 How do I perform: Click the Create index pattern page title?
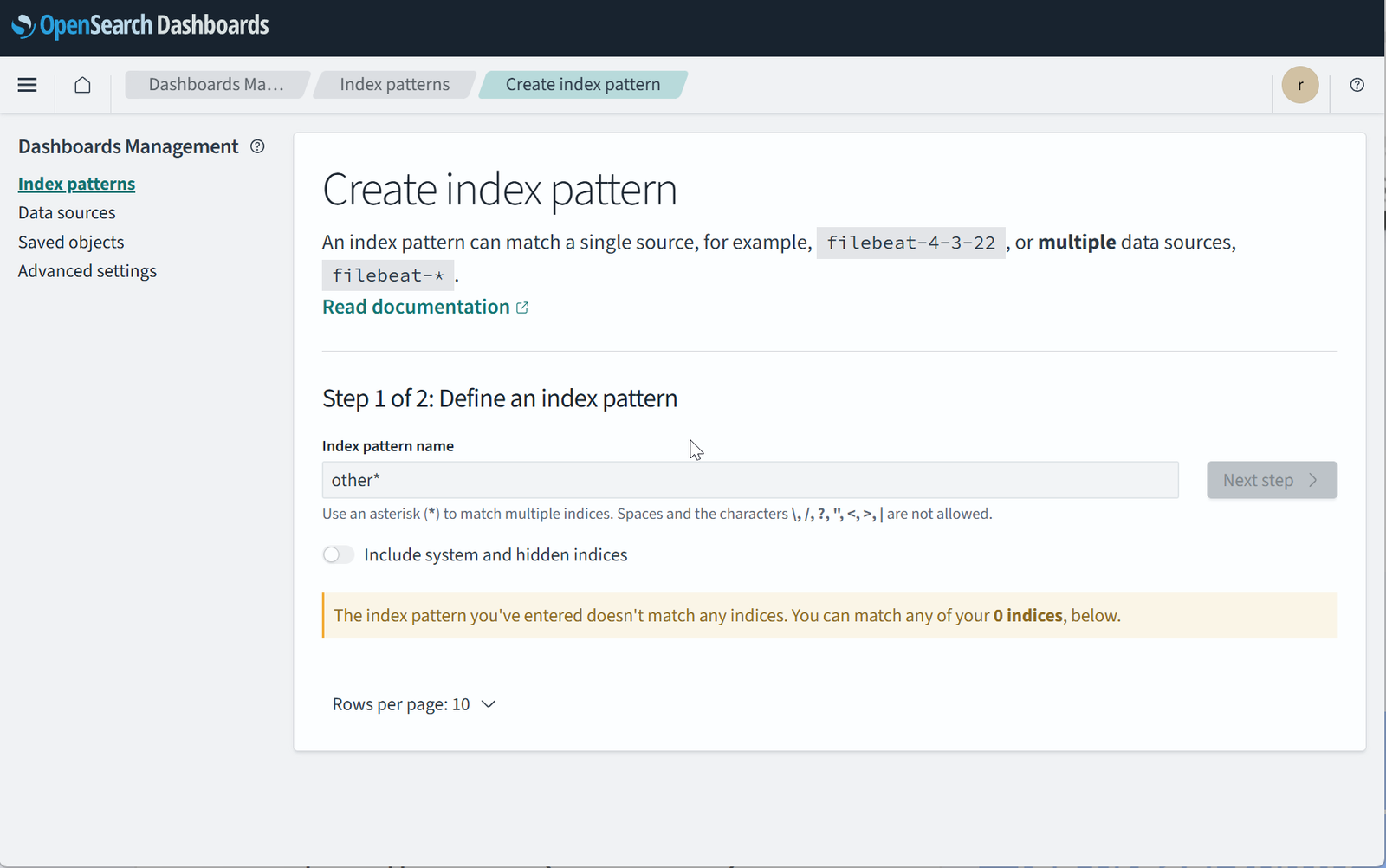pos(500,190)
